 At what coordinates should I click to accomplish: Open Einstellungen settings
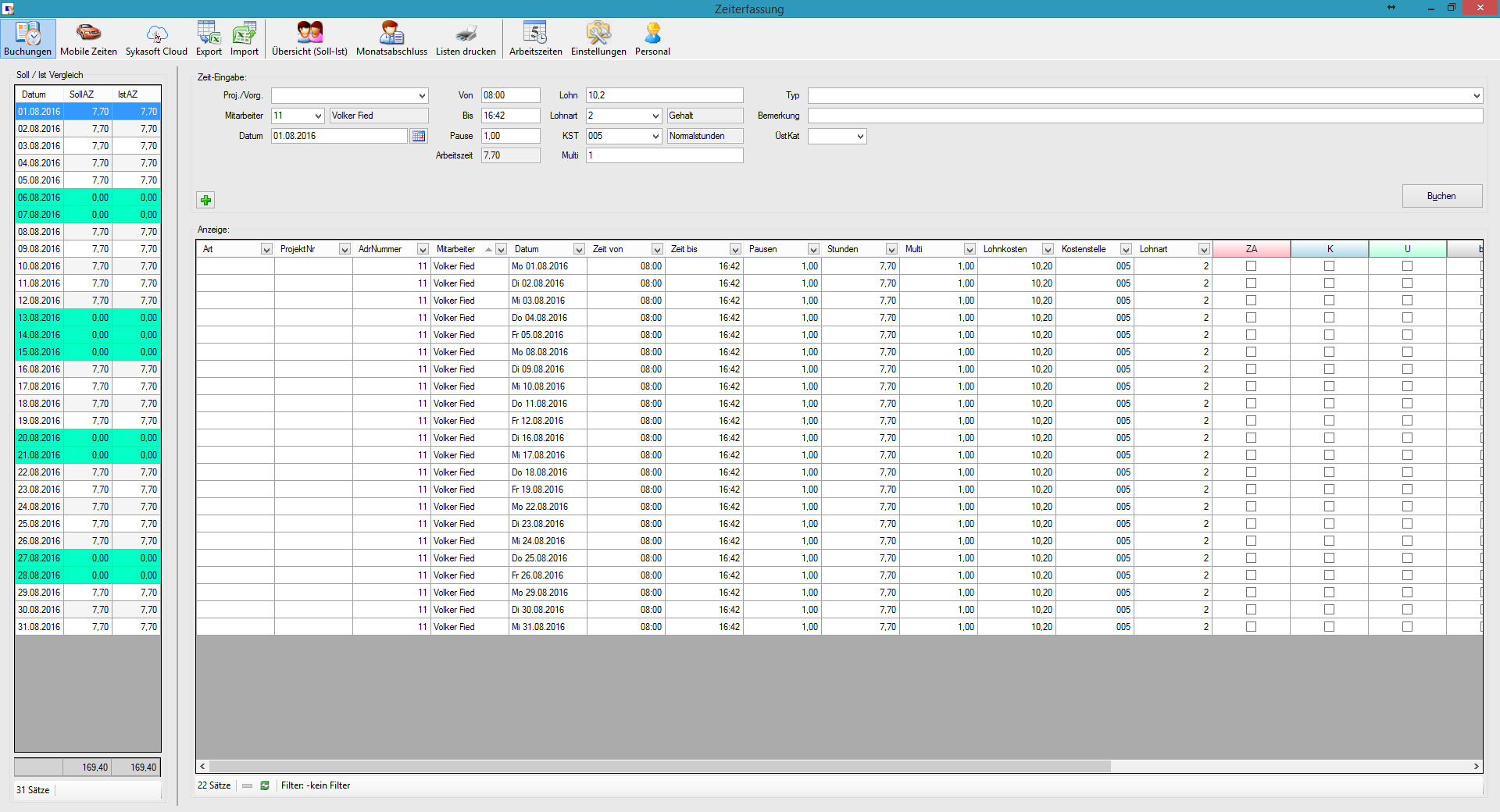[x=598, y=39]
